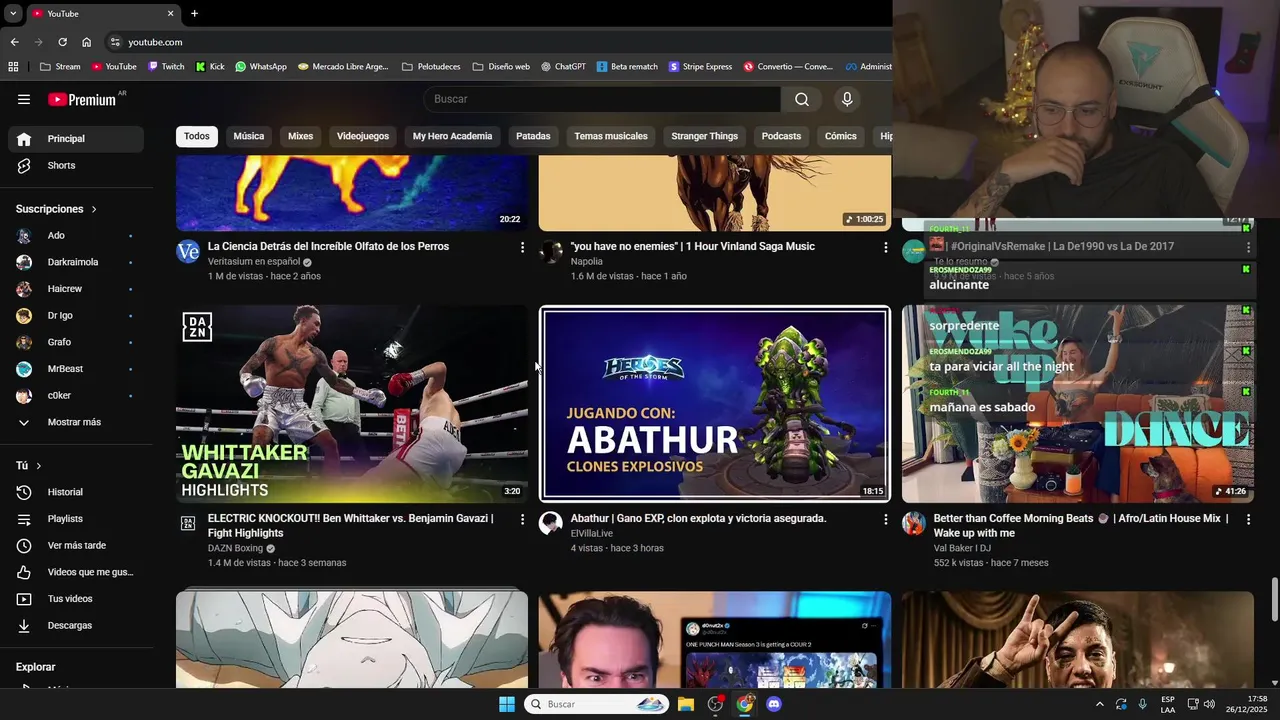This screenshot has height=720, width=1280.
Task: Open the Twitch bookmark
Action: tap(166, 67)
